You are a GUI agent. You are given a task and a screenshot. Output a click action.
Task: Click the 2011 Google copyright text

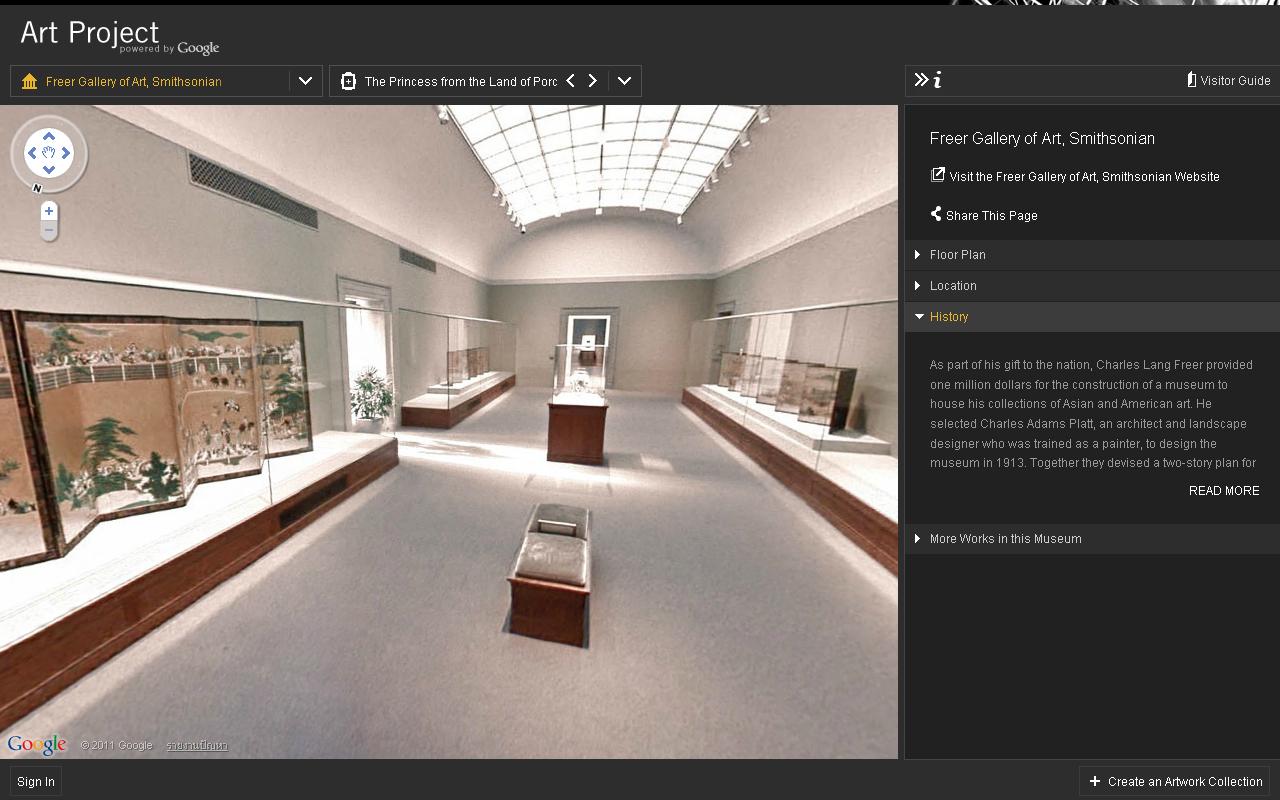pos(117,745)
